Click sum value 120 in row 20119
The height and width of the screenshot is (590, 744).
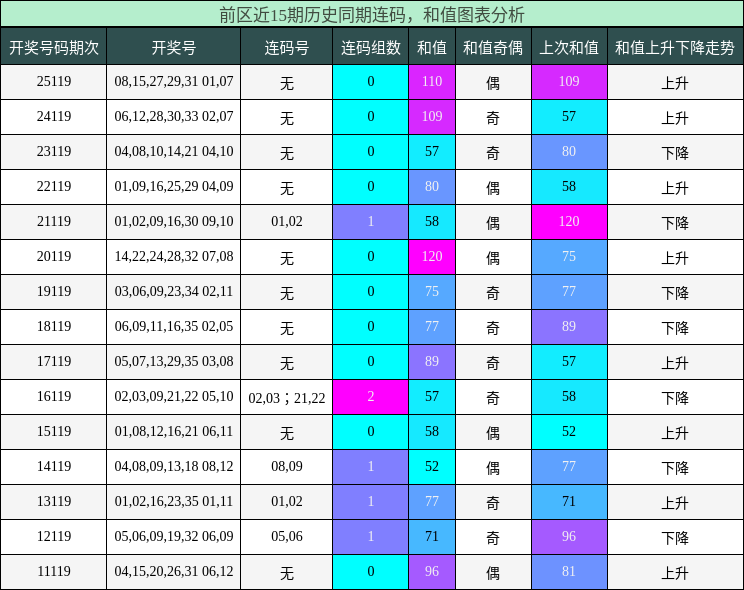tap(432, 257)
